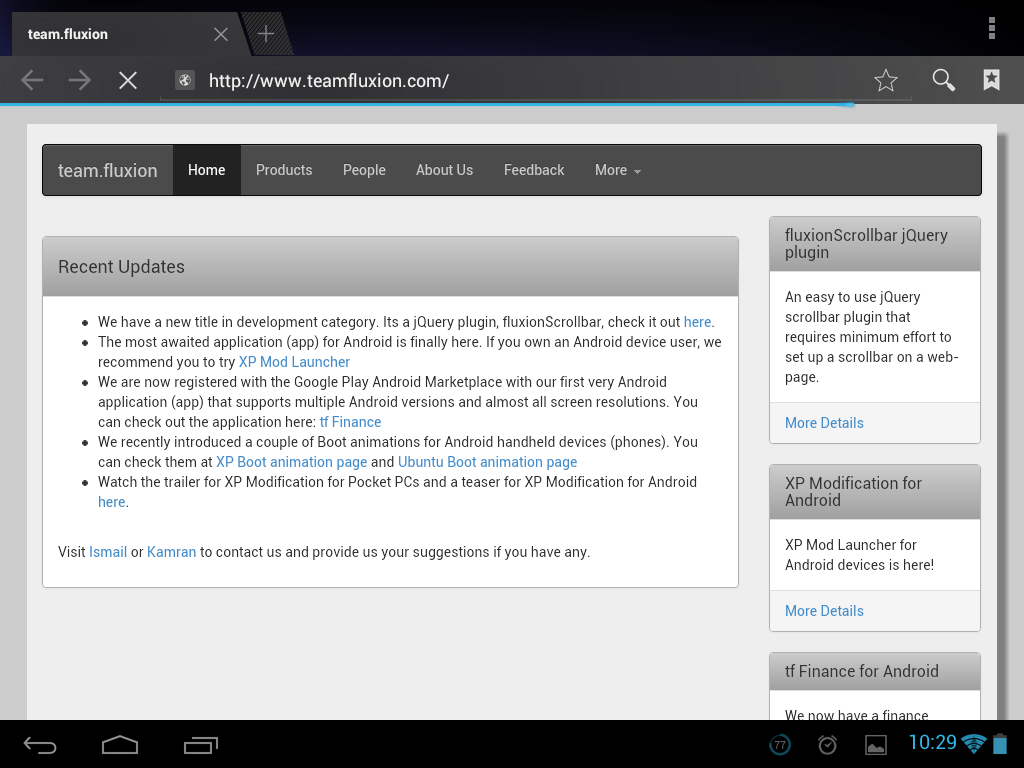Open the picture notification icon
1024x768 pixels.
point(876,744)
